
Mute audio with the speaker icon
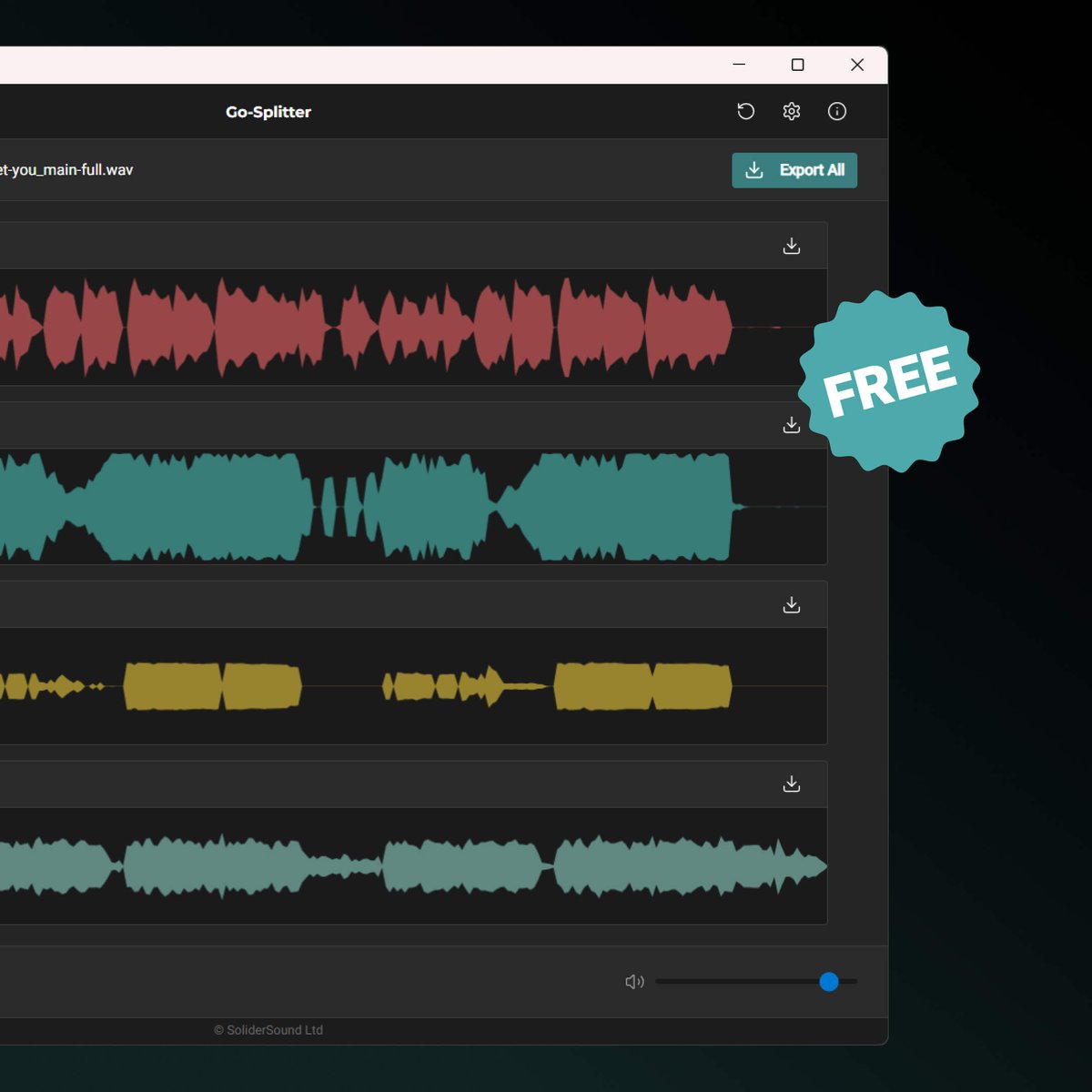tap(634, 982)
